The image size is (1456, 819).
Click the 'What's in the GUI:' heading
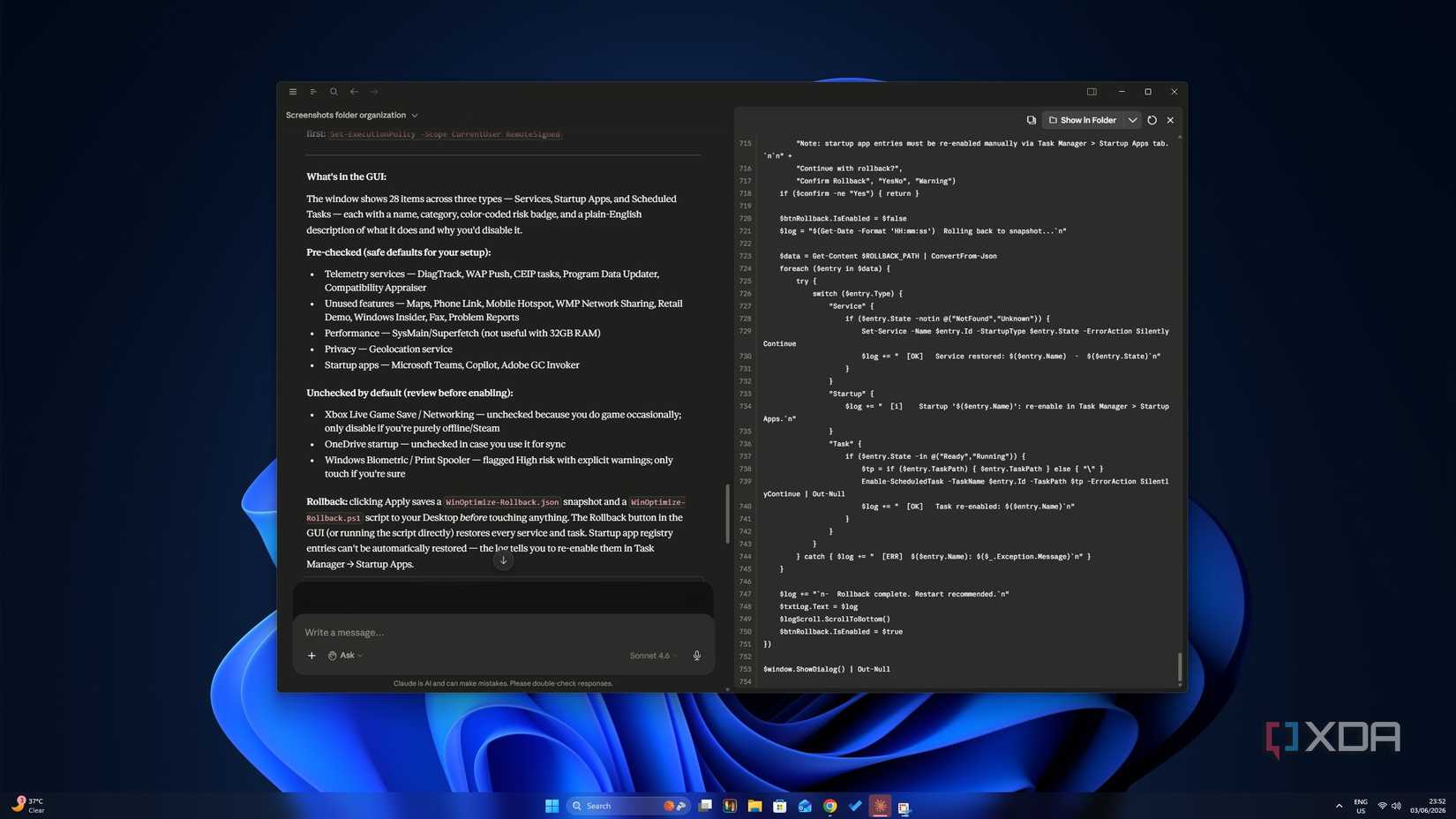coord(346,177)
